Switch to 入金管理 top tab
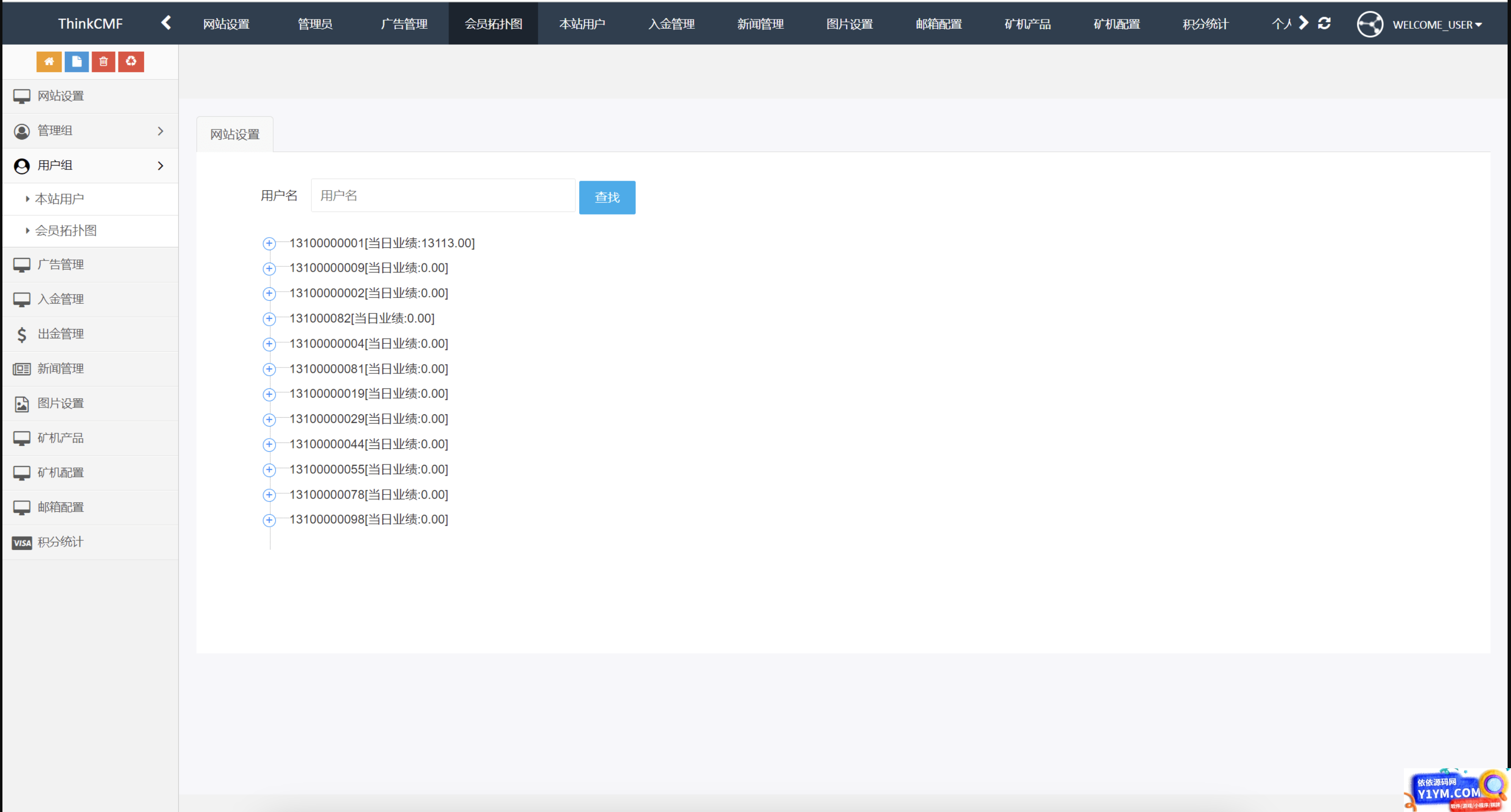The image size is (1511, 812). [x=672, y=24]
